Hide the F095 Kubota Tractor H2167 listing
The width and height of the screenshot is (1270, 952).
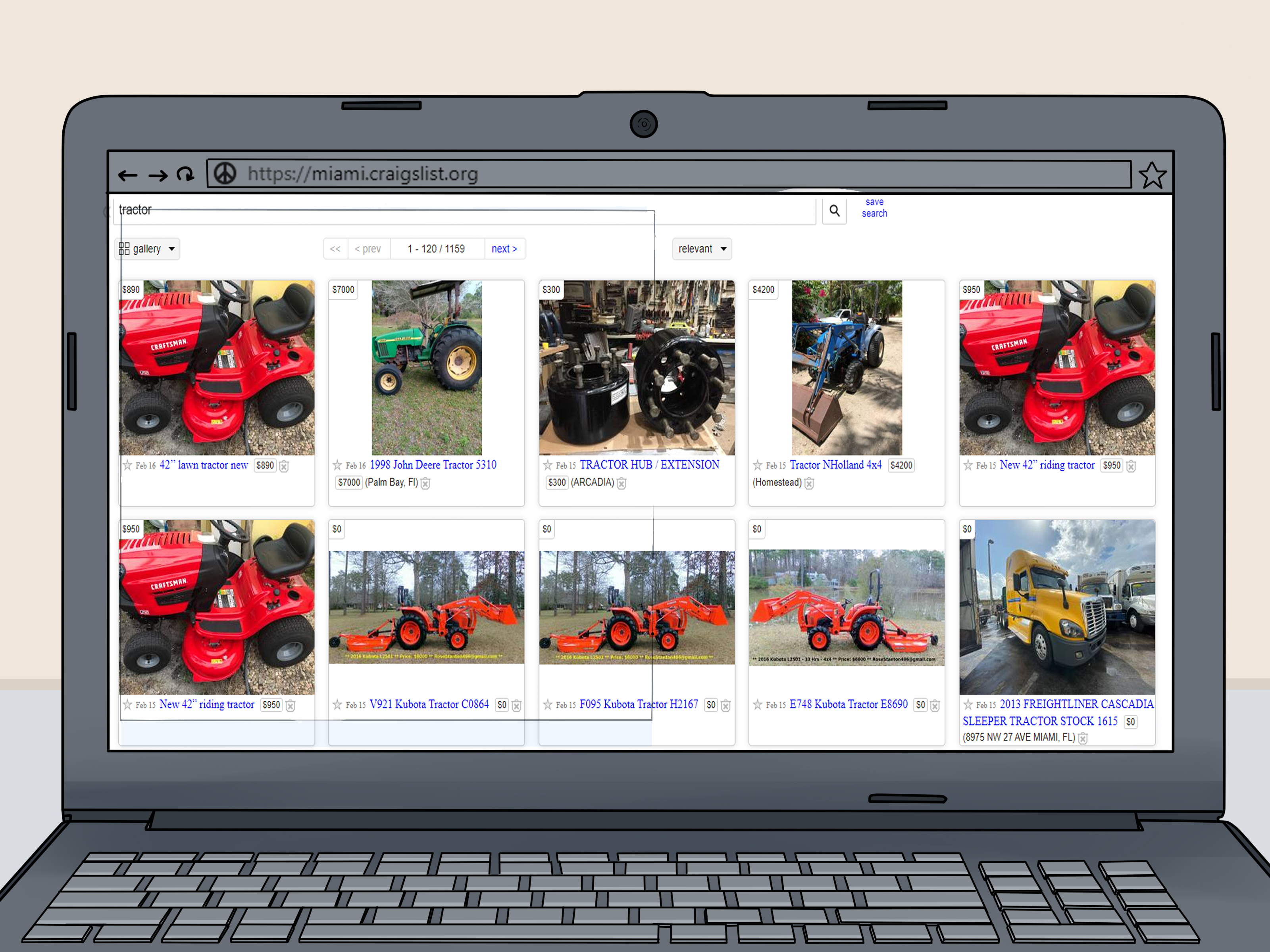pos(726,705)
